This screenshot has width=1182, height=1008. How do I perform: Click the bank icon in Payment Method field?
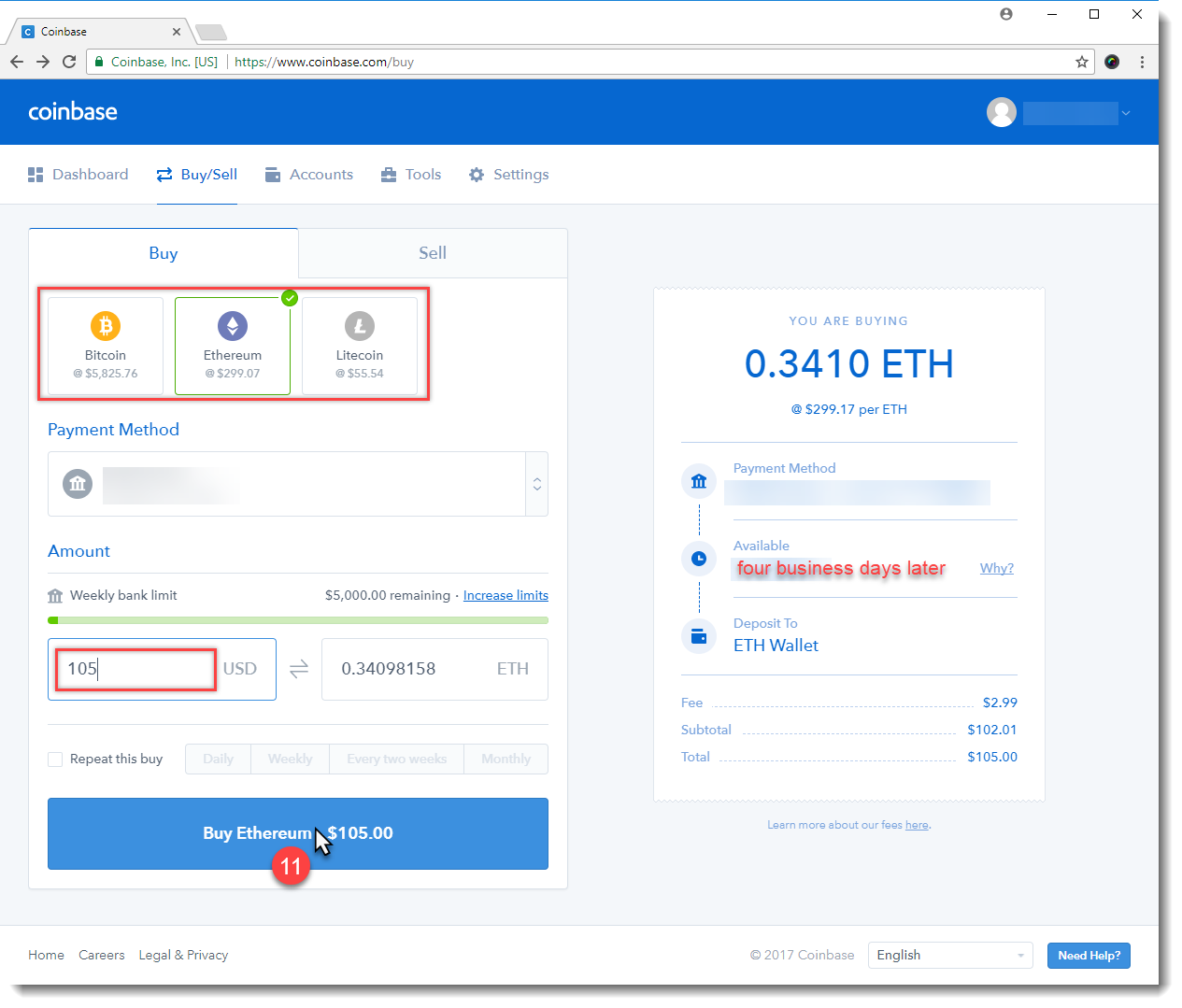point(78,484)
